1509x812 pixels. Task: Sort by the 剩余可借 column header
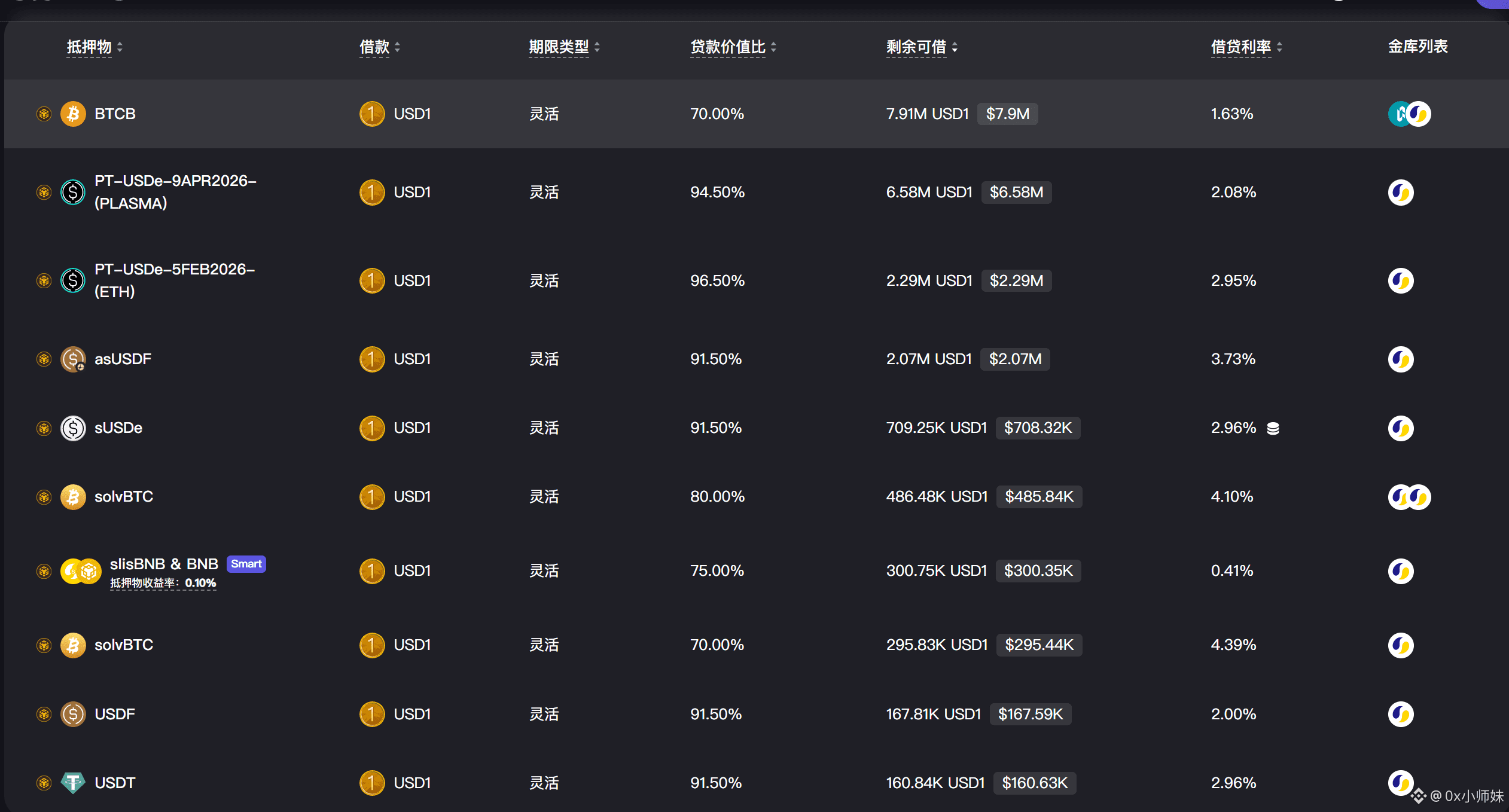[921, 47]
